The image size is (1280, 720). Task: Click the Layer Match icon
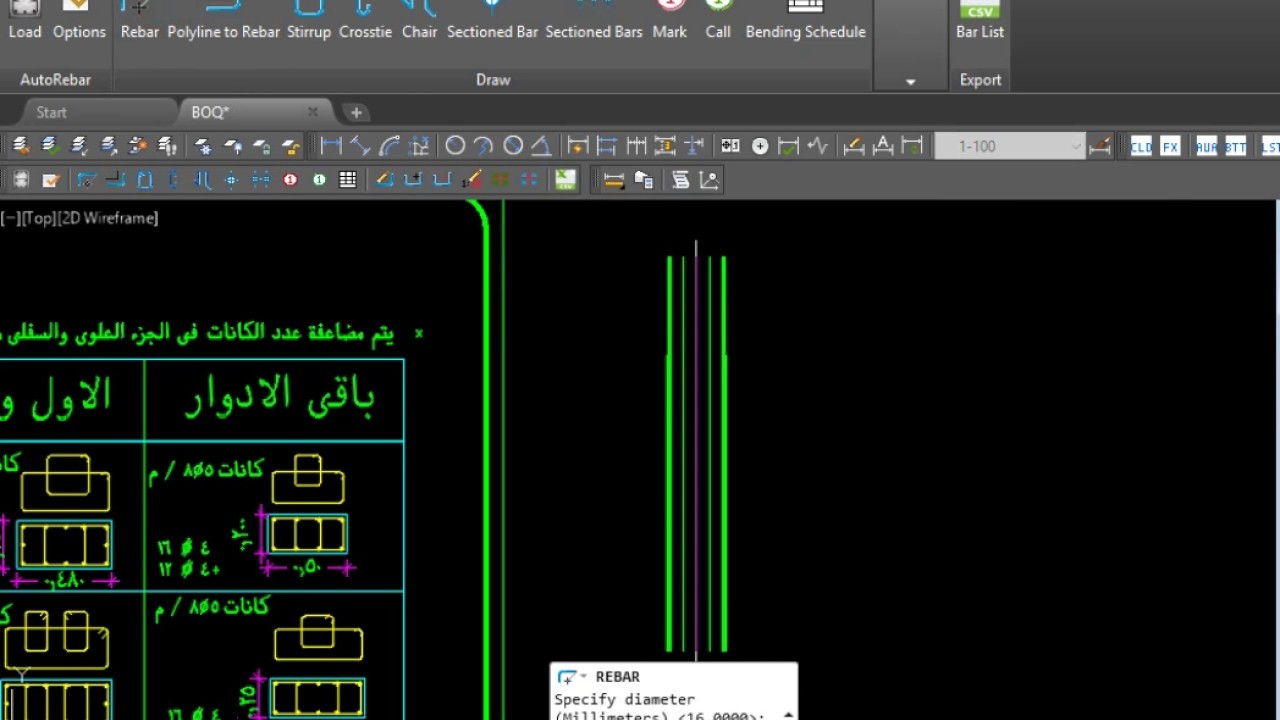[80, 146]
